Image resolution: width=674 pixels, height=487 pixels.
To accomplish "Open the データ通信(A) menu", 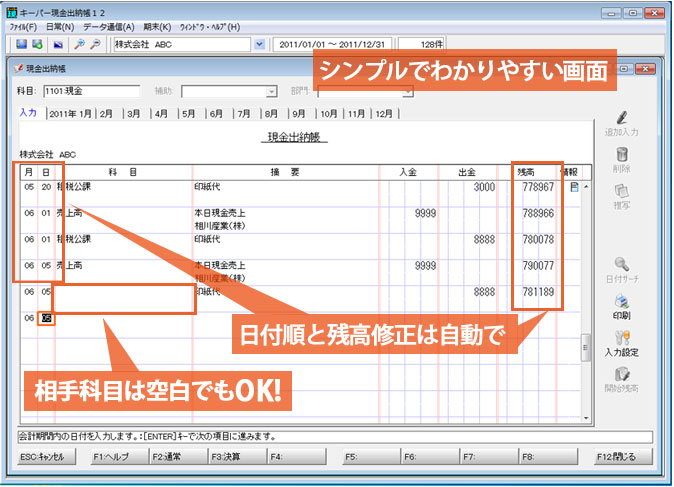I will point(109,27).
